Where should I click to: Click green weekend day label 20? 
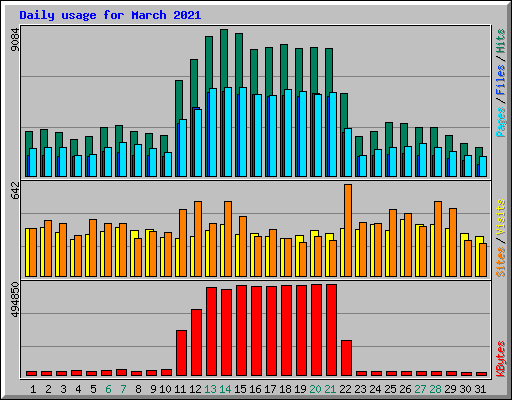pos(315,389)
